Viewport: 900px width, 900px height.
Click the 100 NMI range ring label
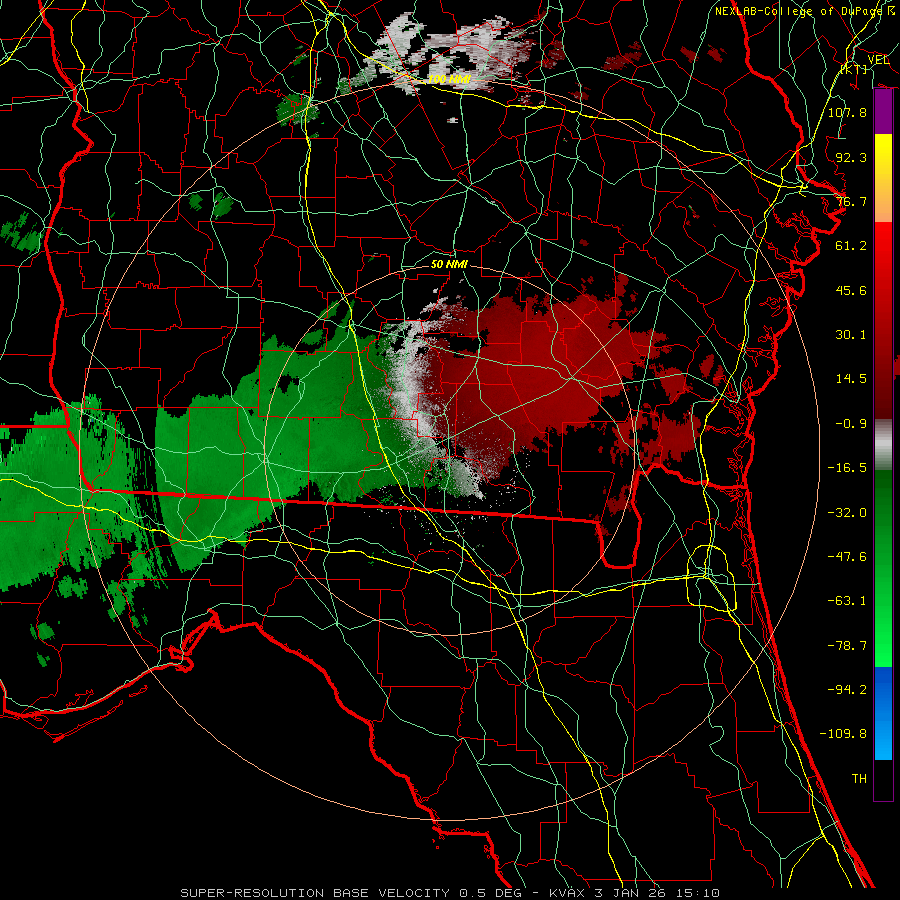pos(449,79)
